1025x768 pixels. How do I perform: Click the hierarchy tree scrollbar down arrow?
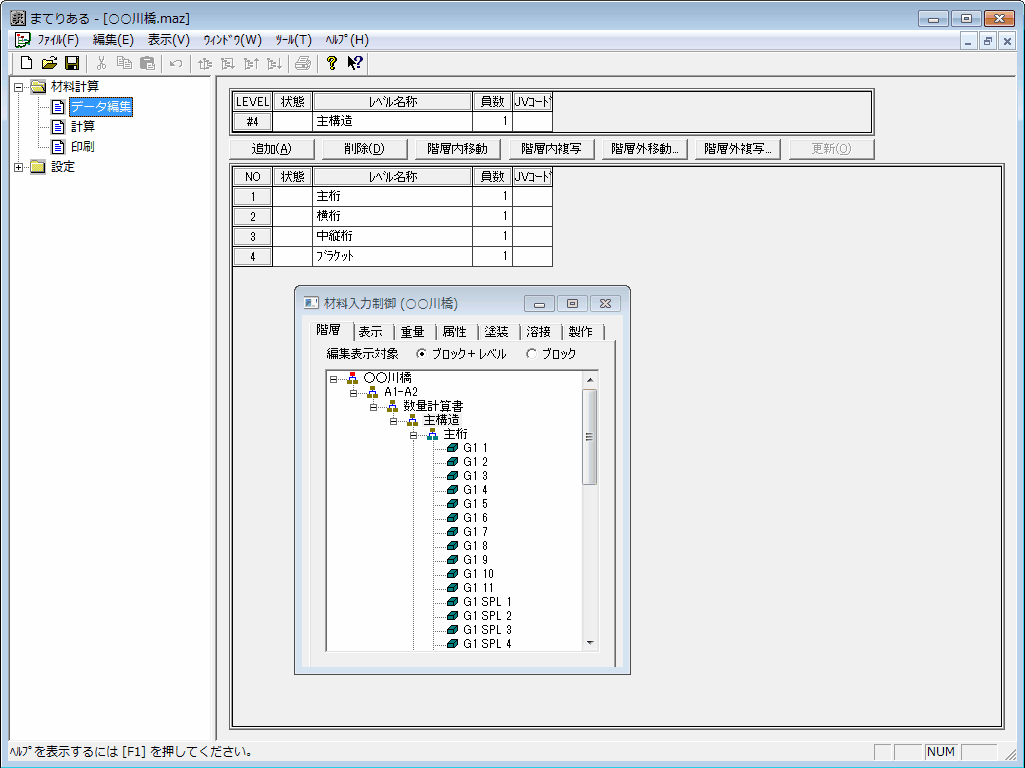point(590,642)
